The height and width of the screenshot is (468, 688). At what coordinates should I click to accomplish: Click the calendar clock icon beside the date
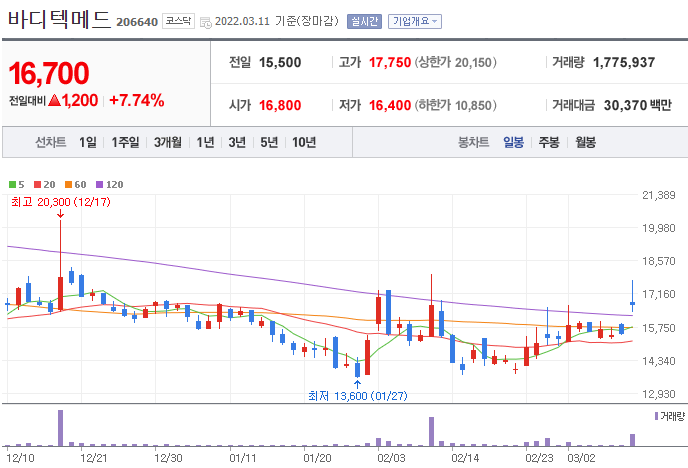205,22
